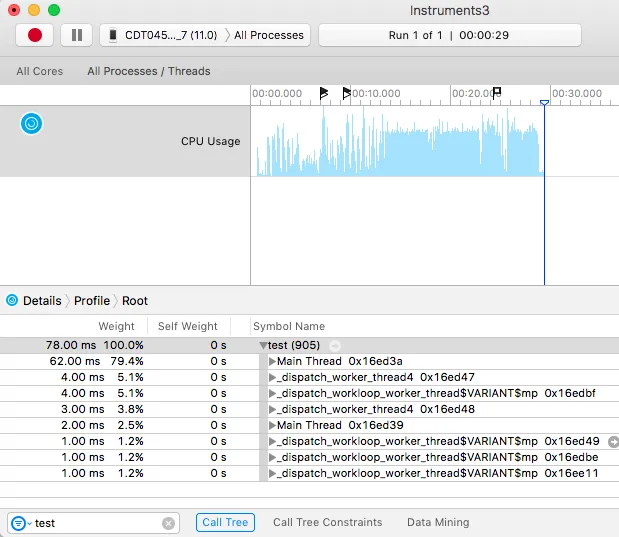The image size is (619, 537).
Task: Open the Root breadcrumb
Action: [135, 301]
